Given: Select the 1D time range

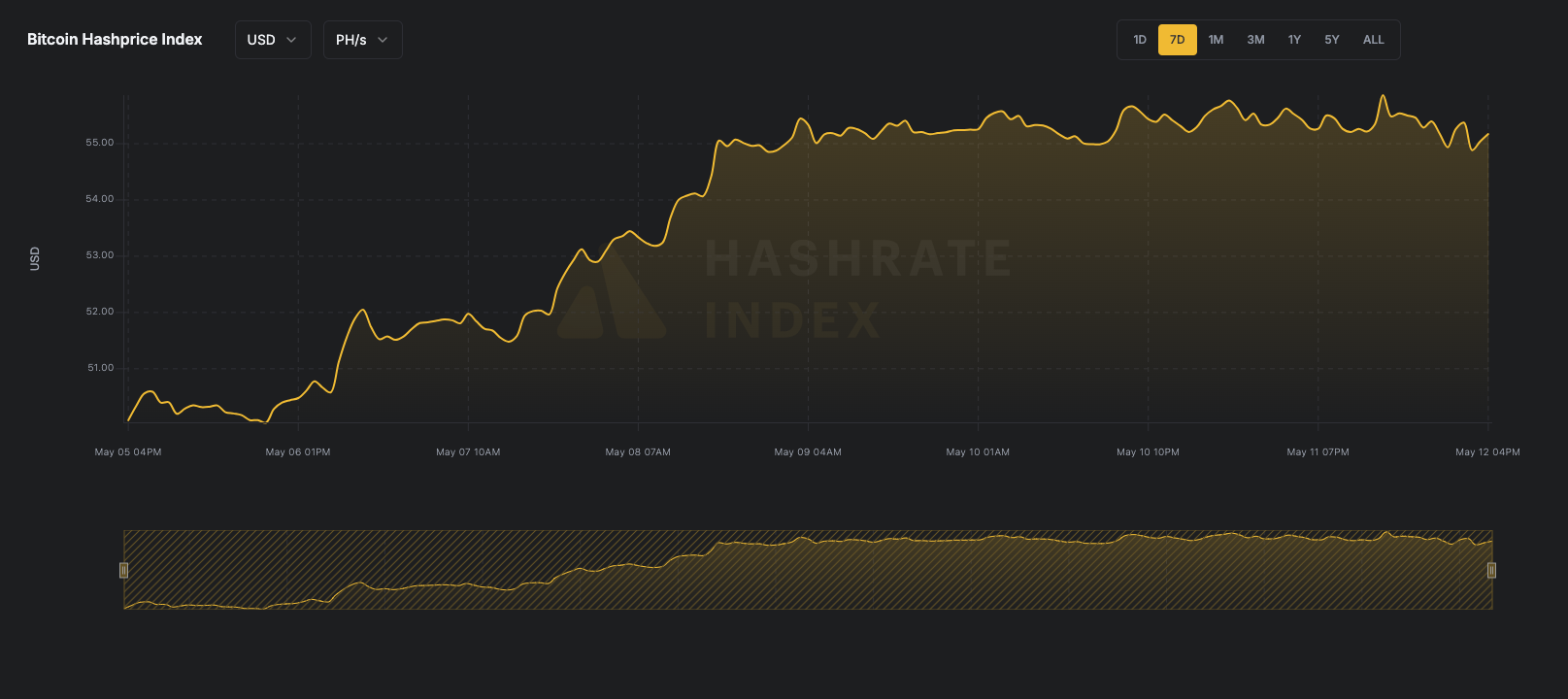Looking at the screenshot, I should click(1140, 40).
